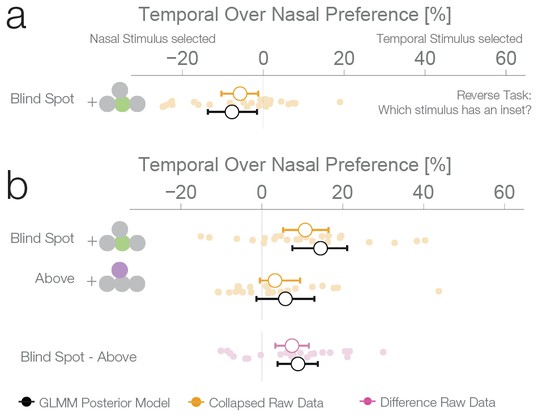Click the green blind spot circle in panel a
Viewport: 538px width, 417px height.
[122, 104]
